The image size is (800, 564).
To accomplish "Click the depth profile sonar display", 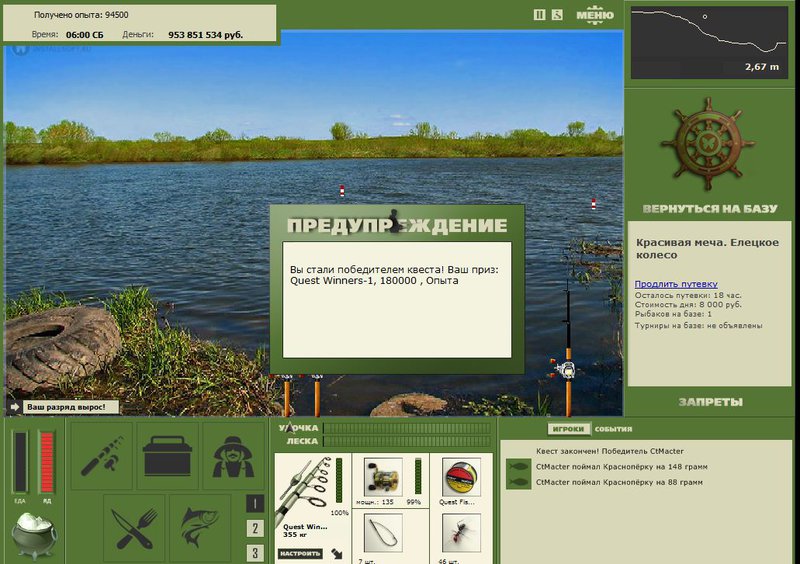I will (x=709, y=42).
